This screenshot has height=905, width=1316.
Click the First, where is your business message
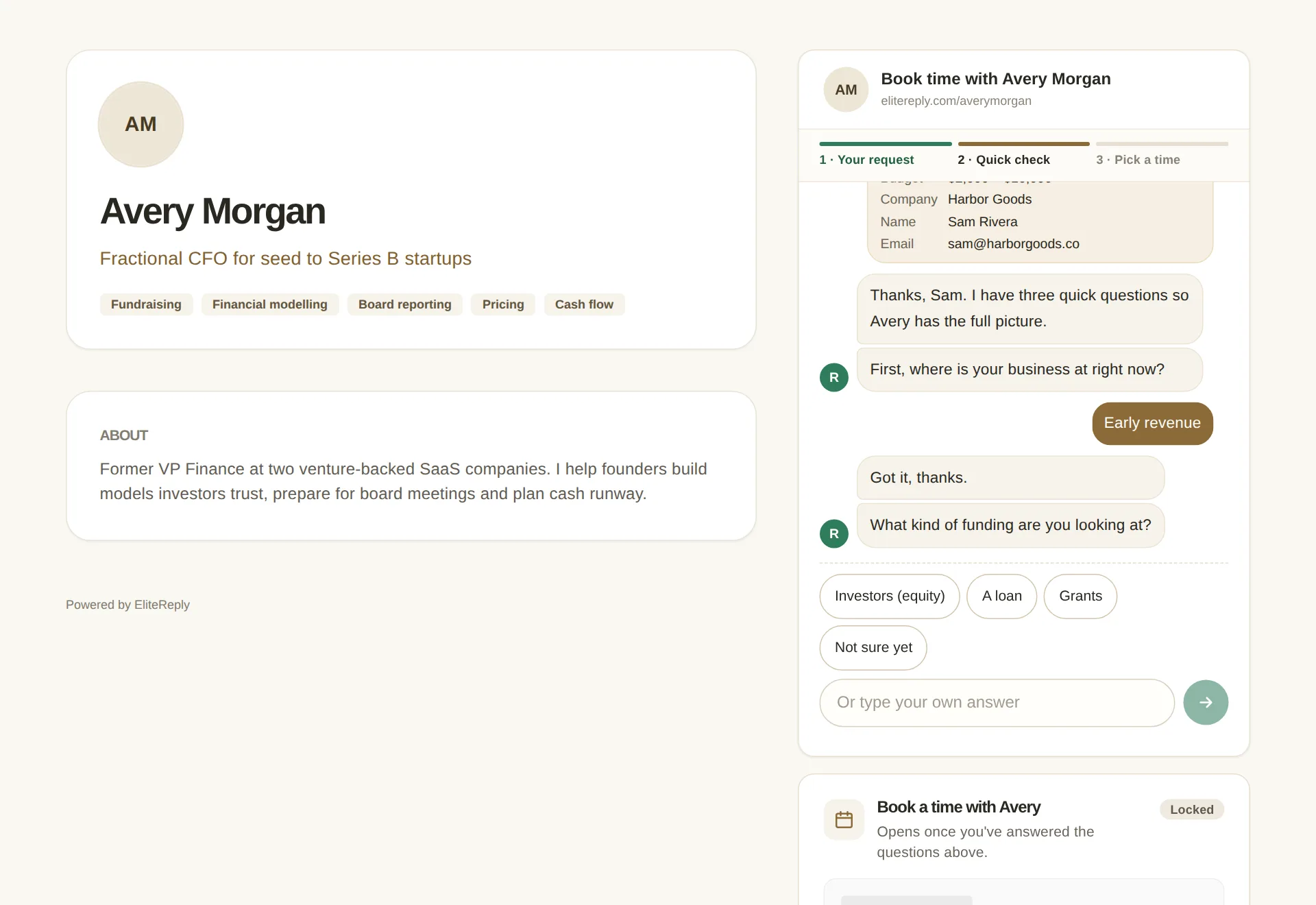pyautogui.click(x=1029, y=370)
